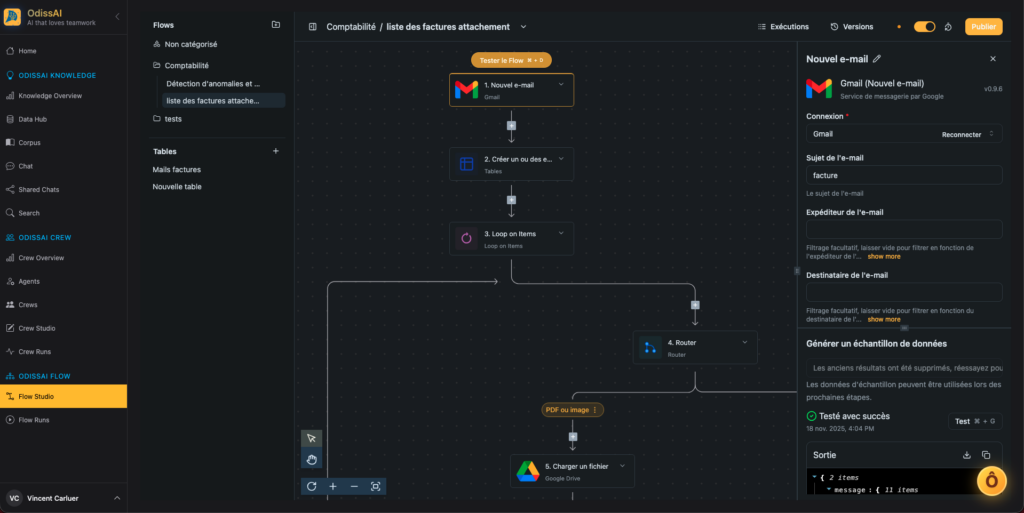1024x513 pixels.
Task: Download the Sortie output data
Action: click(x=967, y=455)
